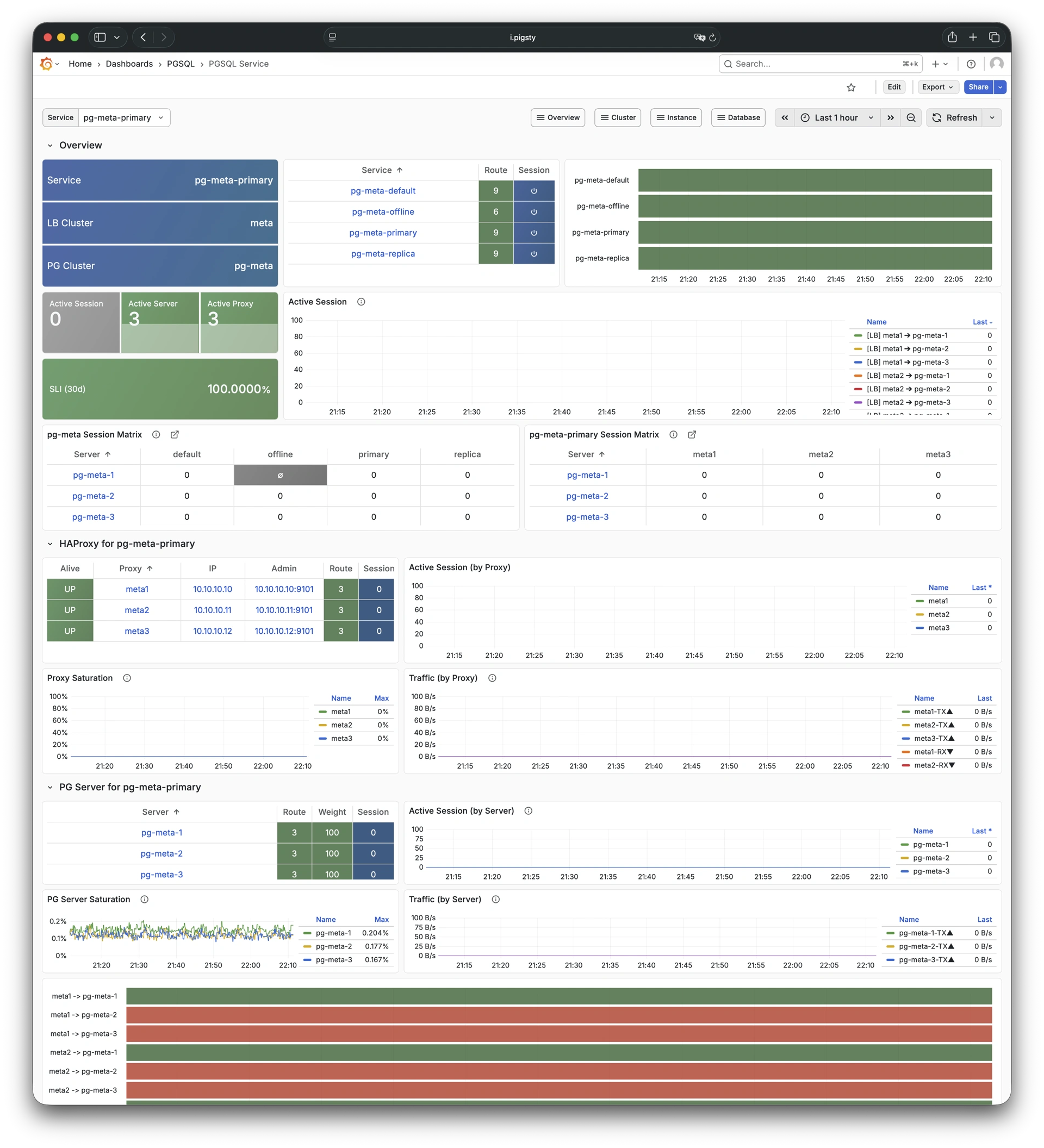The image size is (1044, 1148).
Task: Click the meta1 legend color swatch
Action: pyautogui.click(x=919, y=601)
